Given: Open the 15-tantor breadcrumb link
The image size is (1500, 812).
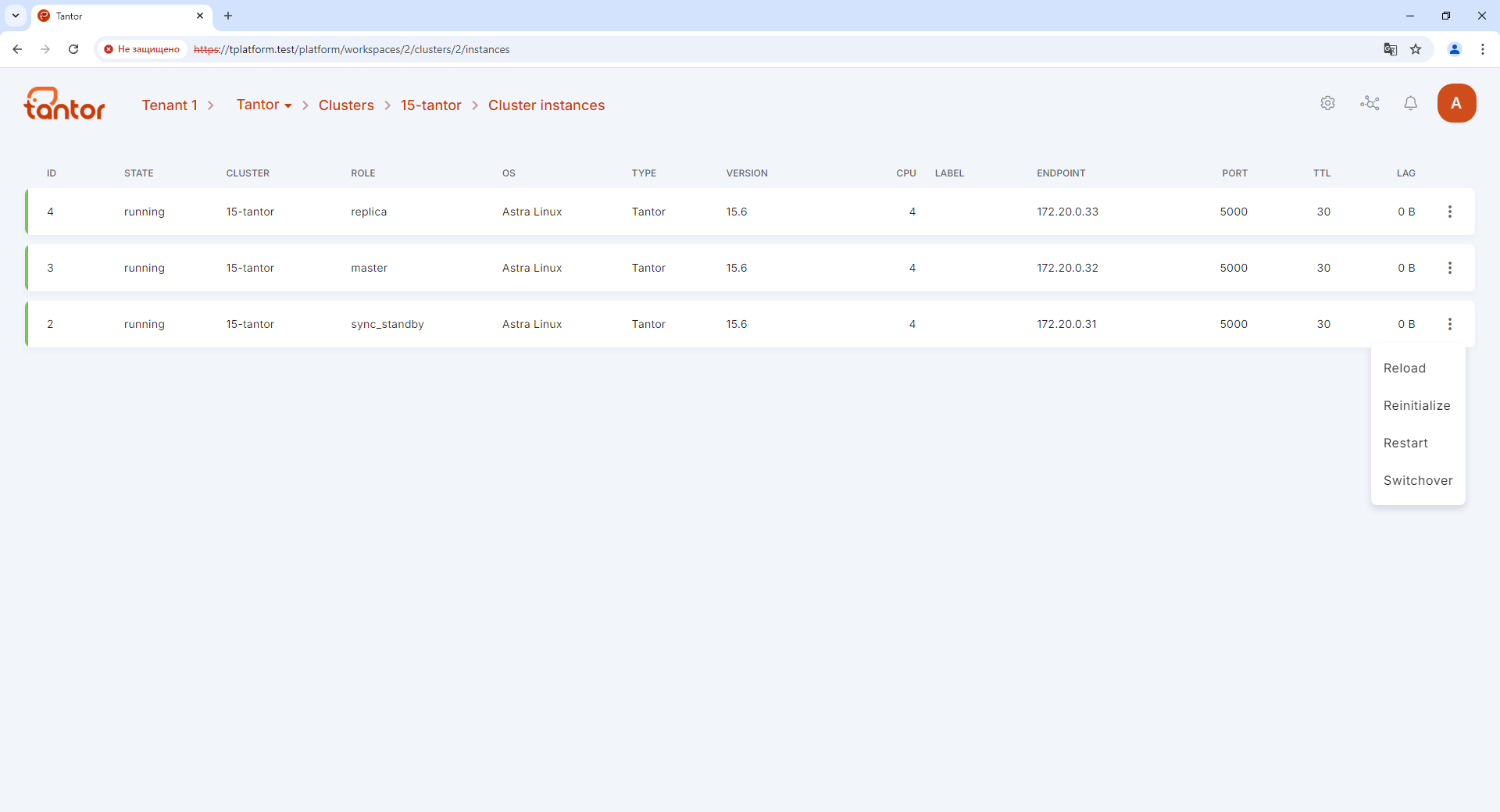Looking at the screenshot, I should pos(431,105).
